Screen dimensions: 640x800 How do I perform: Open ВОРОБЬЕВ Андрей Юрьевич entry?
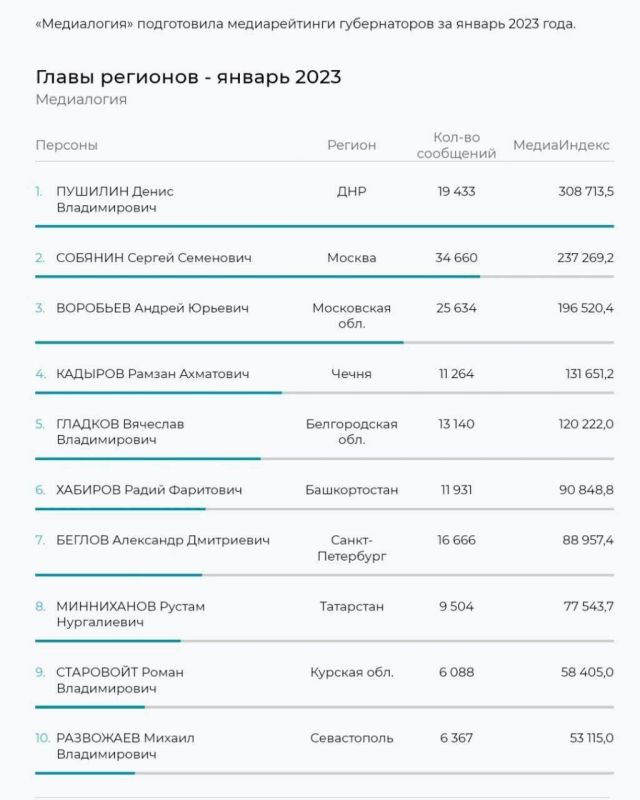coord(152,308)
